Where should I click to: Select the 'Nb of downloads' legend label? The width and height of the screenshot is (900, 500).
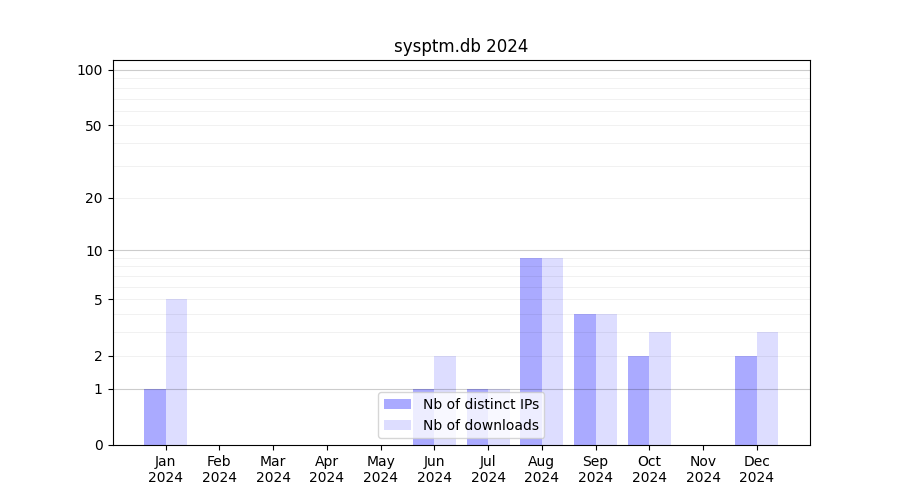click(480, 425)
